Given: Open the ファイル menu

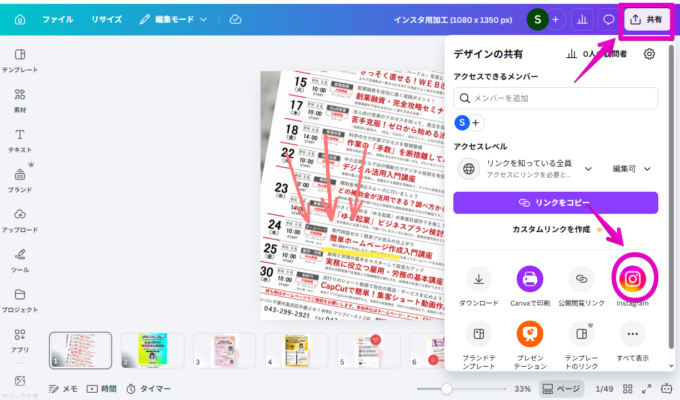Looking at the screenshot, I should (x=57, y=19).
